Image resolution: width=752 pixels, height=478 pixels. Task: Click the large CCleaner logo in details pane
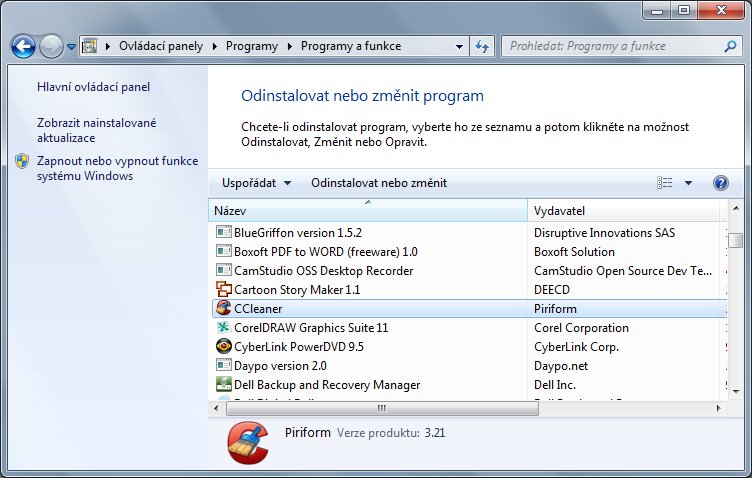pyautogui.click(x=248, y=443)
